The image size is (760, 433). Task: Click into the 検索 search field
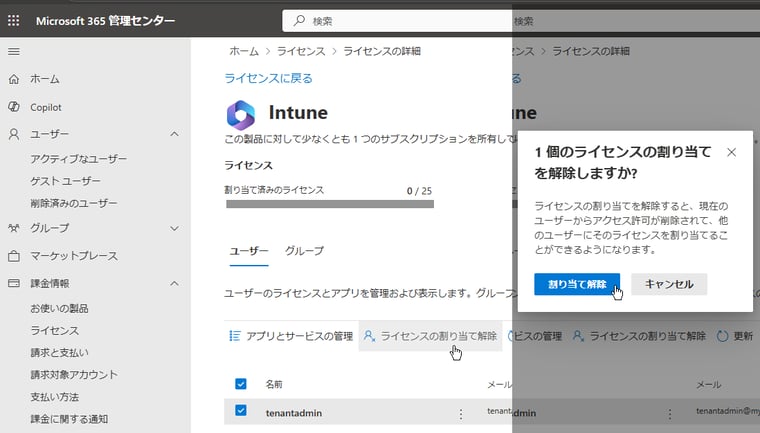point(397,21)
